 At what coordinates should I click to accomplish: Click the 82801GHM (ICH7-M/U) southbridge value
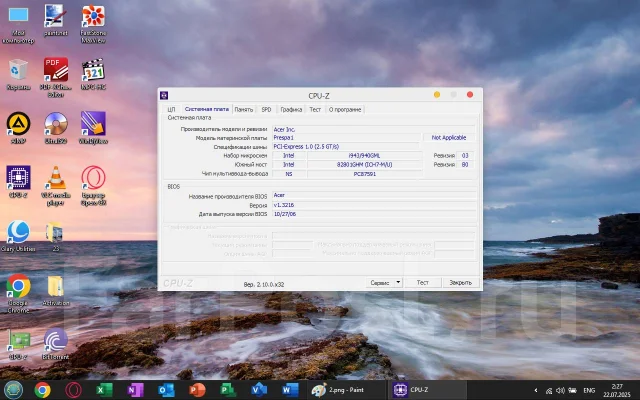364,164
